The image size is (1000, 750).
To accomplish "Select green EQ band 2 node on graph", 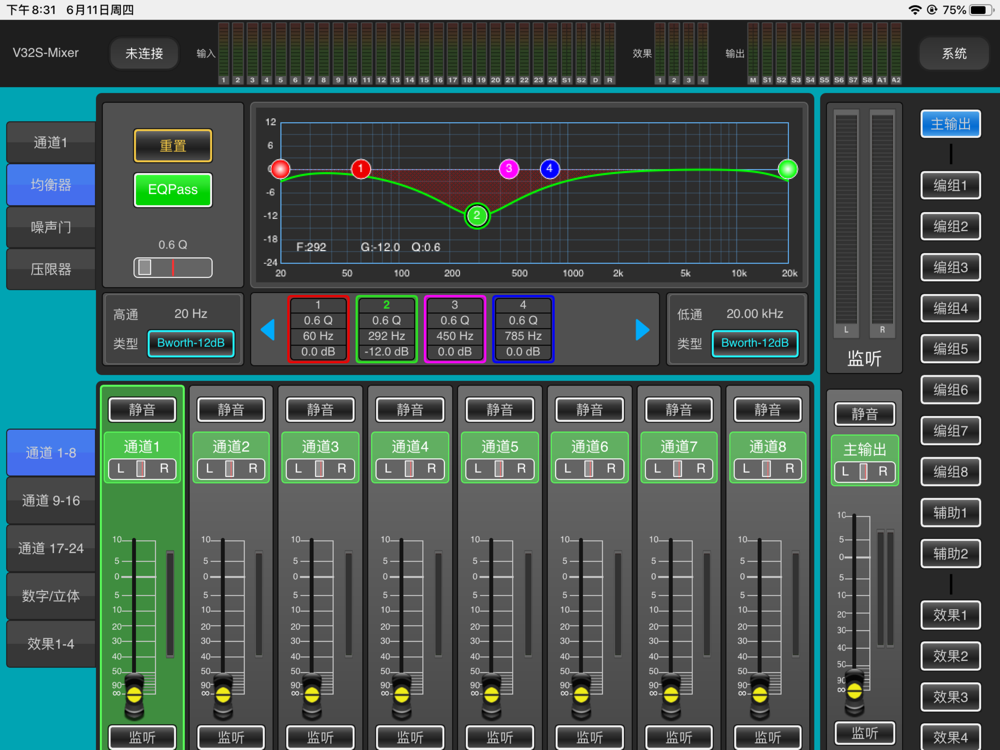I will click(x=477, y=215).
